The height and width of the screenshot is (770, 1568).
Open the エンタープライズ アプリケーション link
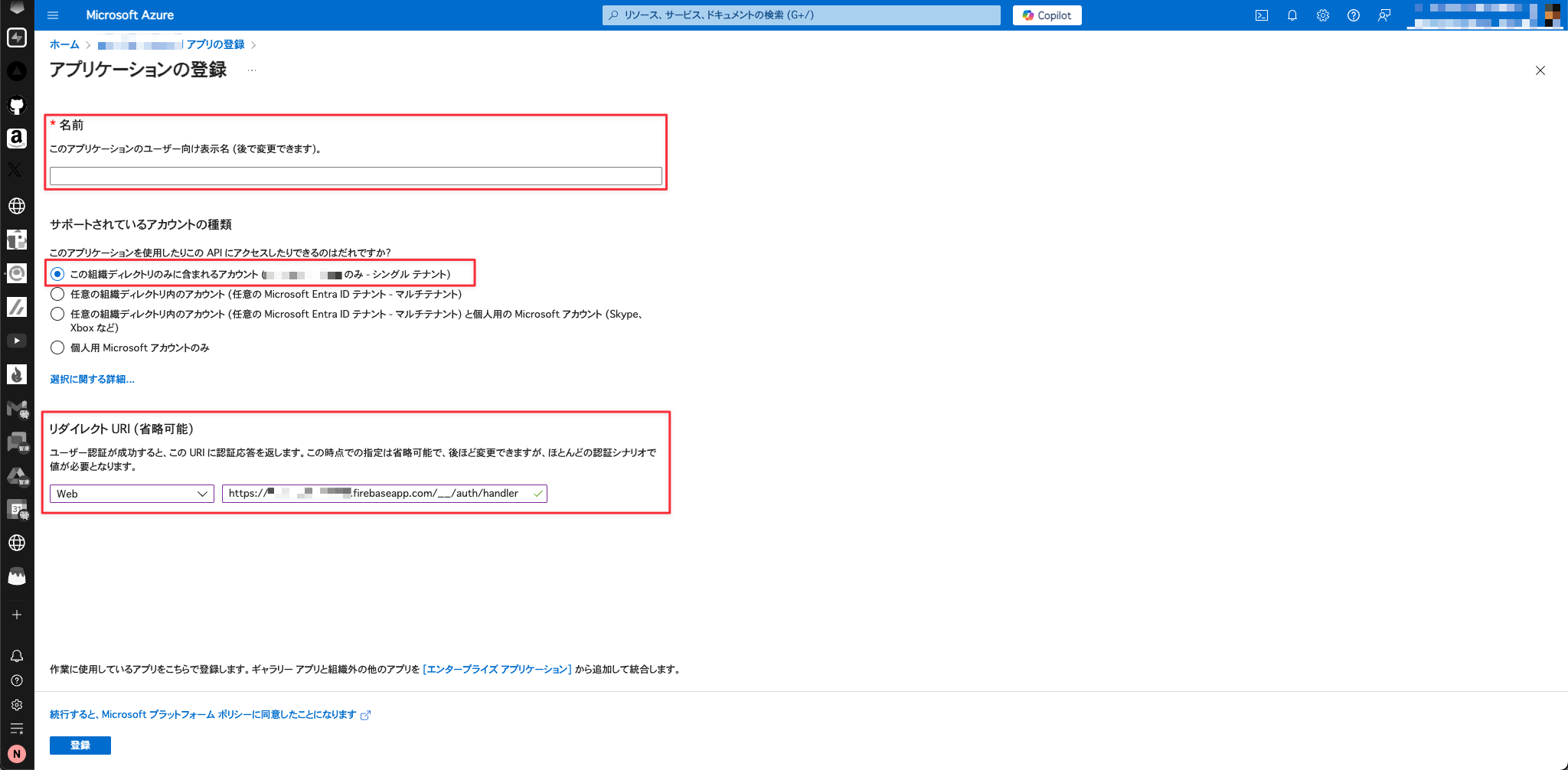[x=498, y=669]
